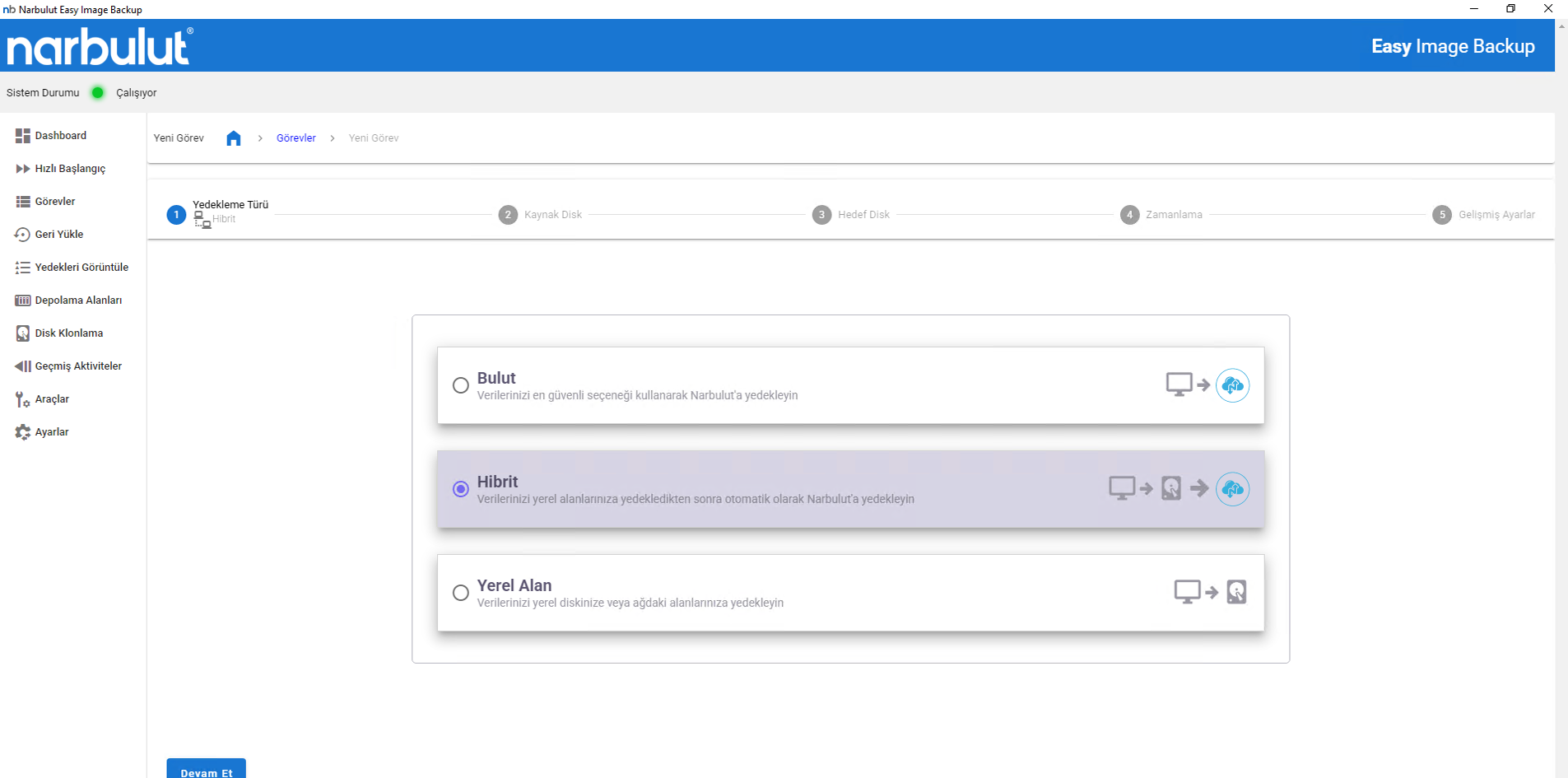Open Disk Klonlama page
Viewport: 1568px width, 778px height.
tap(68, 333)
